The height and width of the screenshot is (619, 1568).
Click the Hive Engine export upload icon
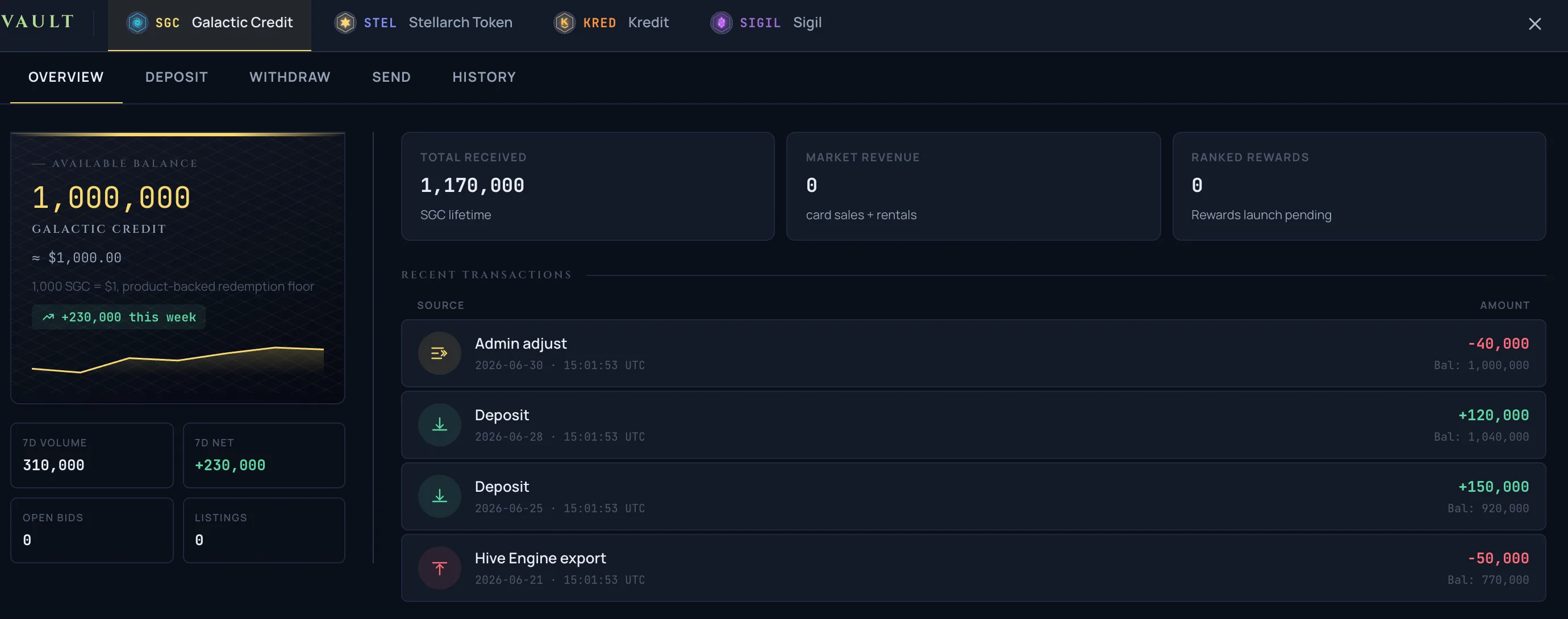440,568
